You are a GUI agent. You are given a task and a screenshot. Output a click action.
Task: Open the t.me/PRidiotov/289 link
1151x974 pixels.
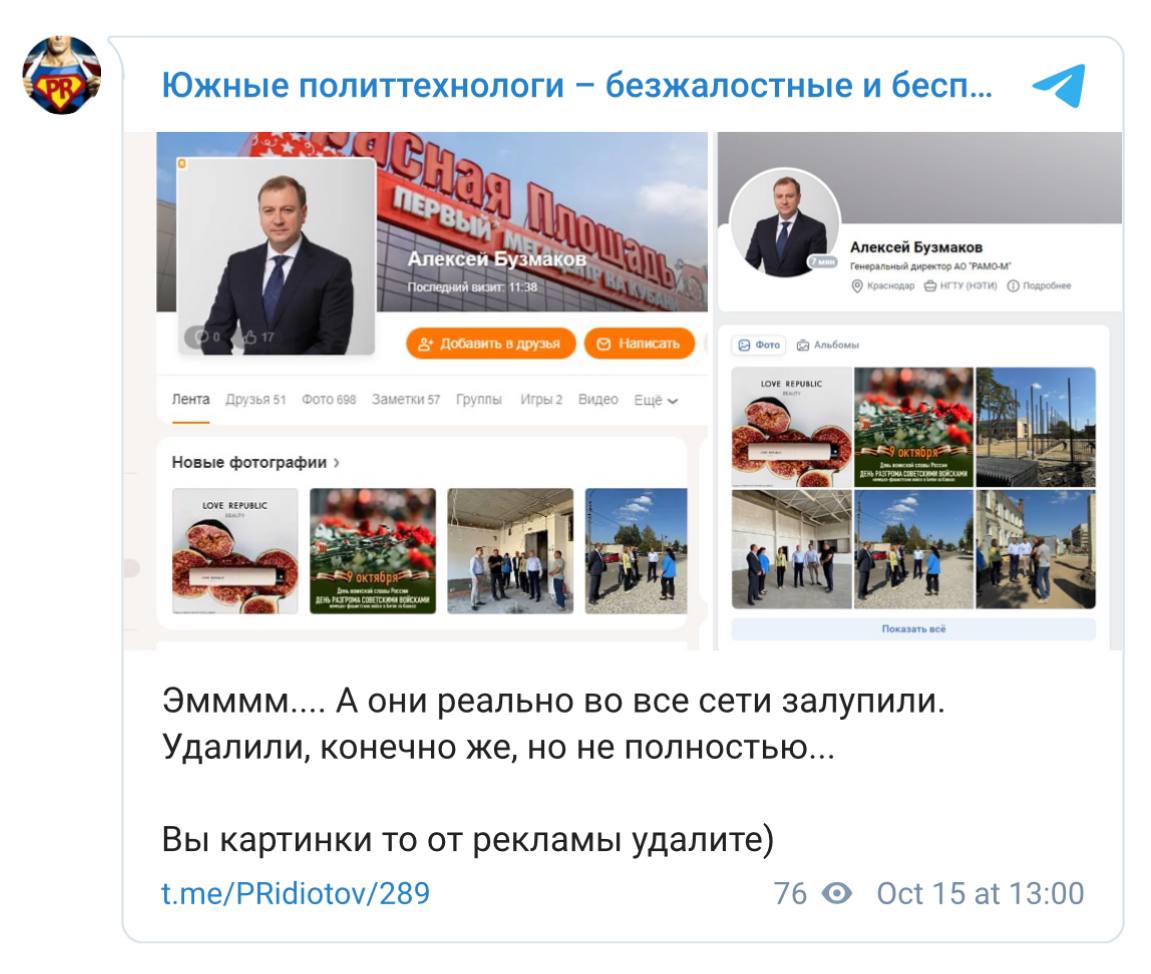tap(295, 893)
